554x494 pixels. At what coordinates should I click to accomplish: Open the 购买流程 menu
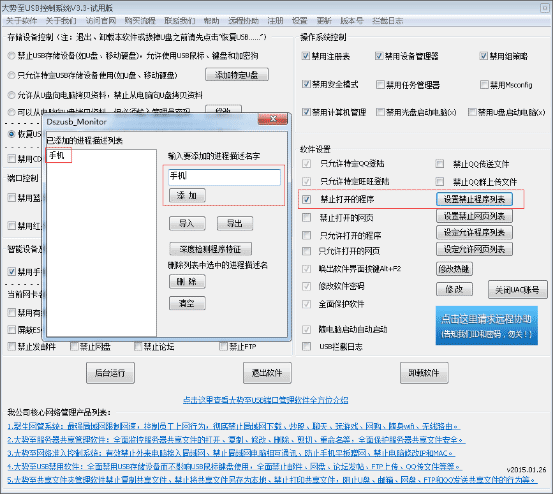(140, 21)
